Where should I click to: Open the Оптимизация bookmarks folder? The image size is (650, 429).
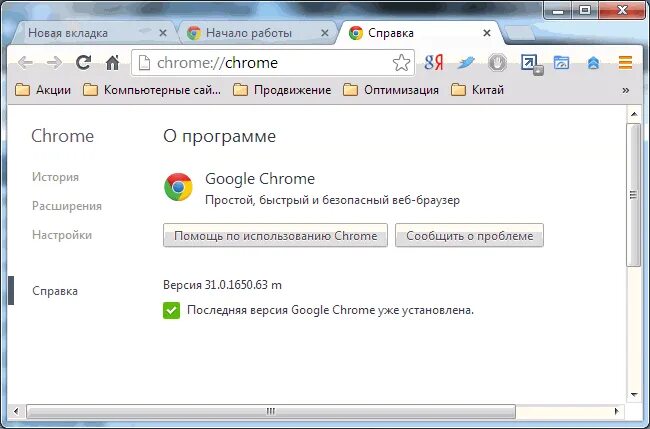tap(391, 90)
